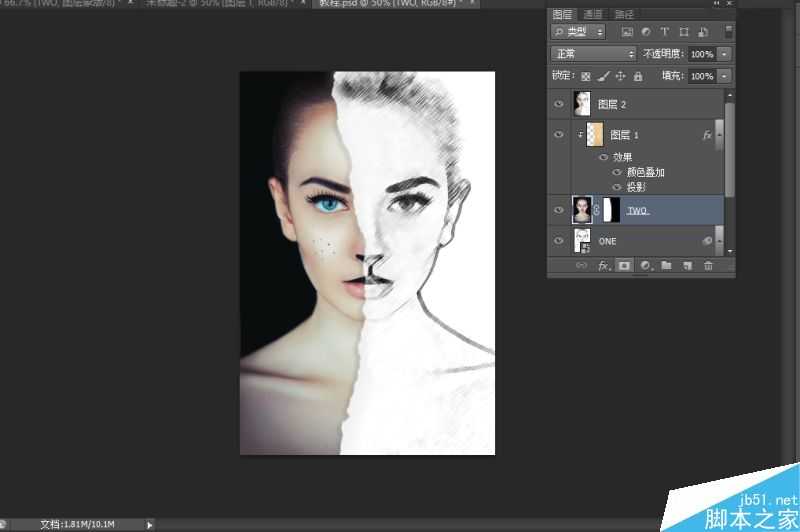Create a new layer group folder
The width and height of the screenshot is (800, 532).
coord(665,266)
